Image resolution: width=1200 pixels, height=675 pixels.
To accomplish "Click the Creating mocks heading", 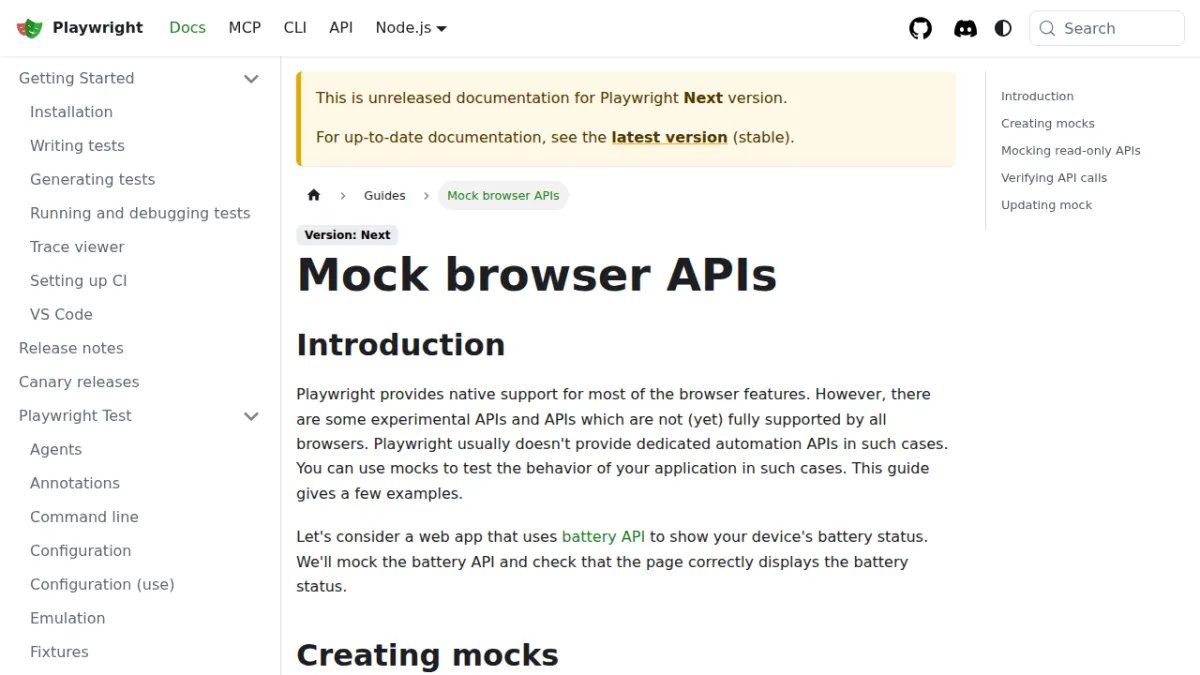I will pos(428,655).
